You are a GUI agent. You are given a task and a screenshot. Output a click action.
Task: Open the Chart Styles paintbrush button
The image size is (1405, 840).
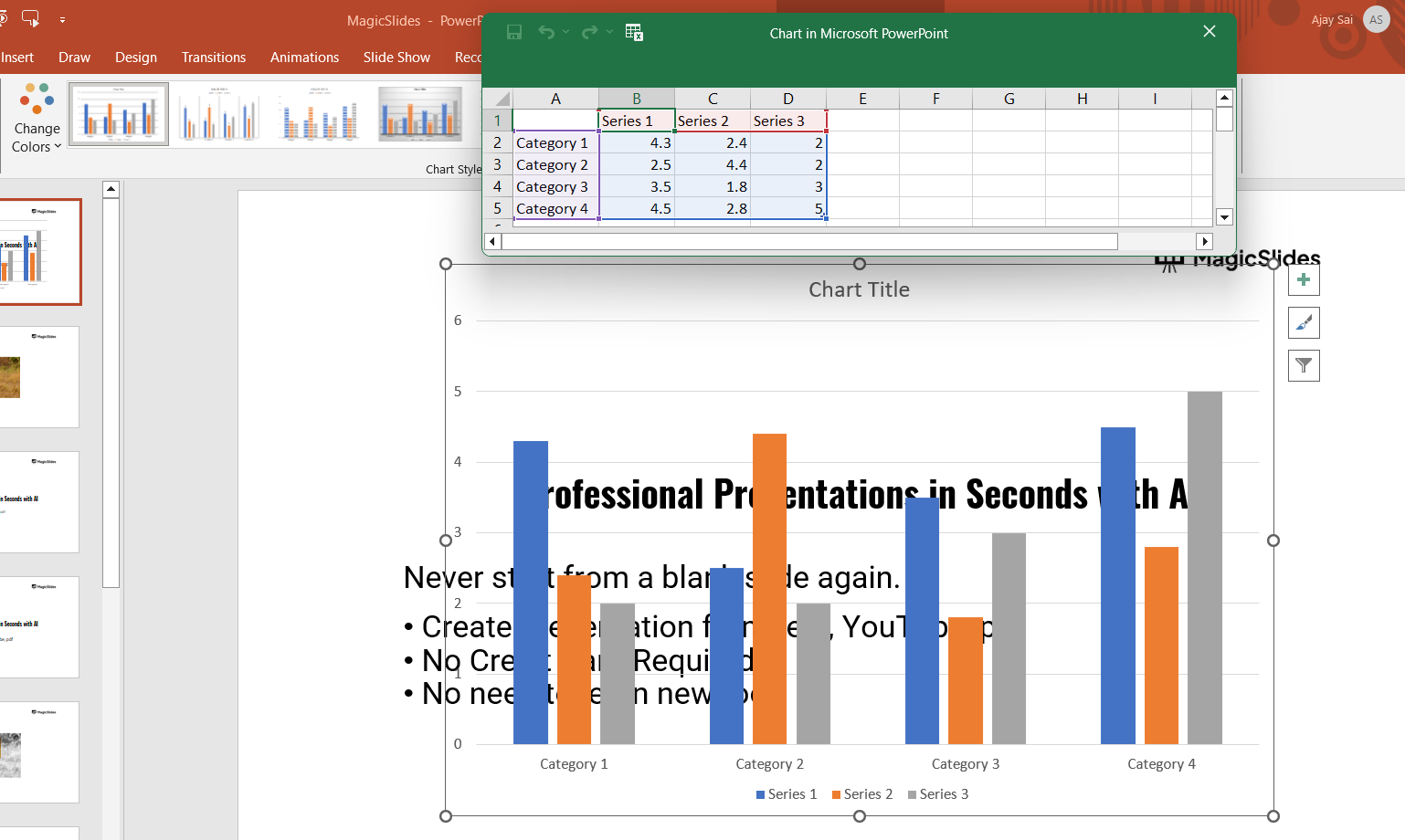click(1304, 323)
